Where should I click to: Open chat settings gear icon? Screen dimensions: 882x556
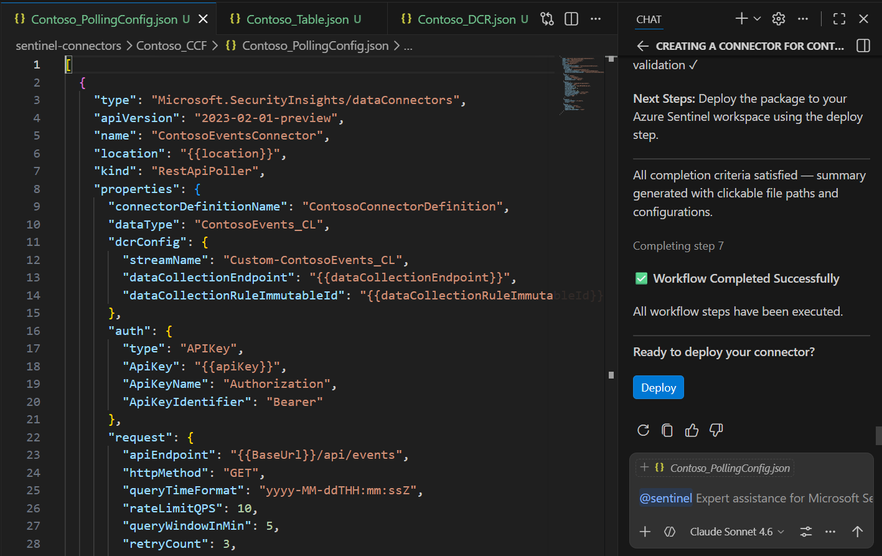779,19
